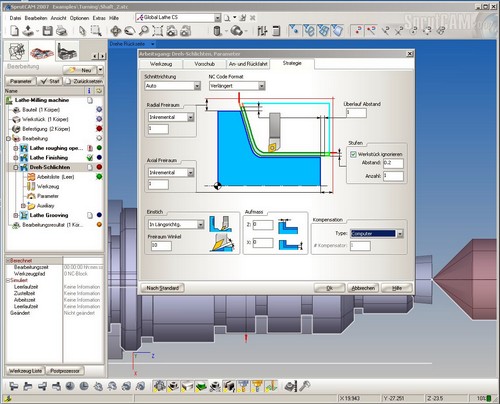Screen dimensions: 500x404
Task: Toggle green dot of Arbeitsliste item
Action: click(x=99, y=177)
